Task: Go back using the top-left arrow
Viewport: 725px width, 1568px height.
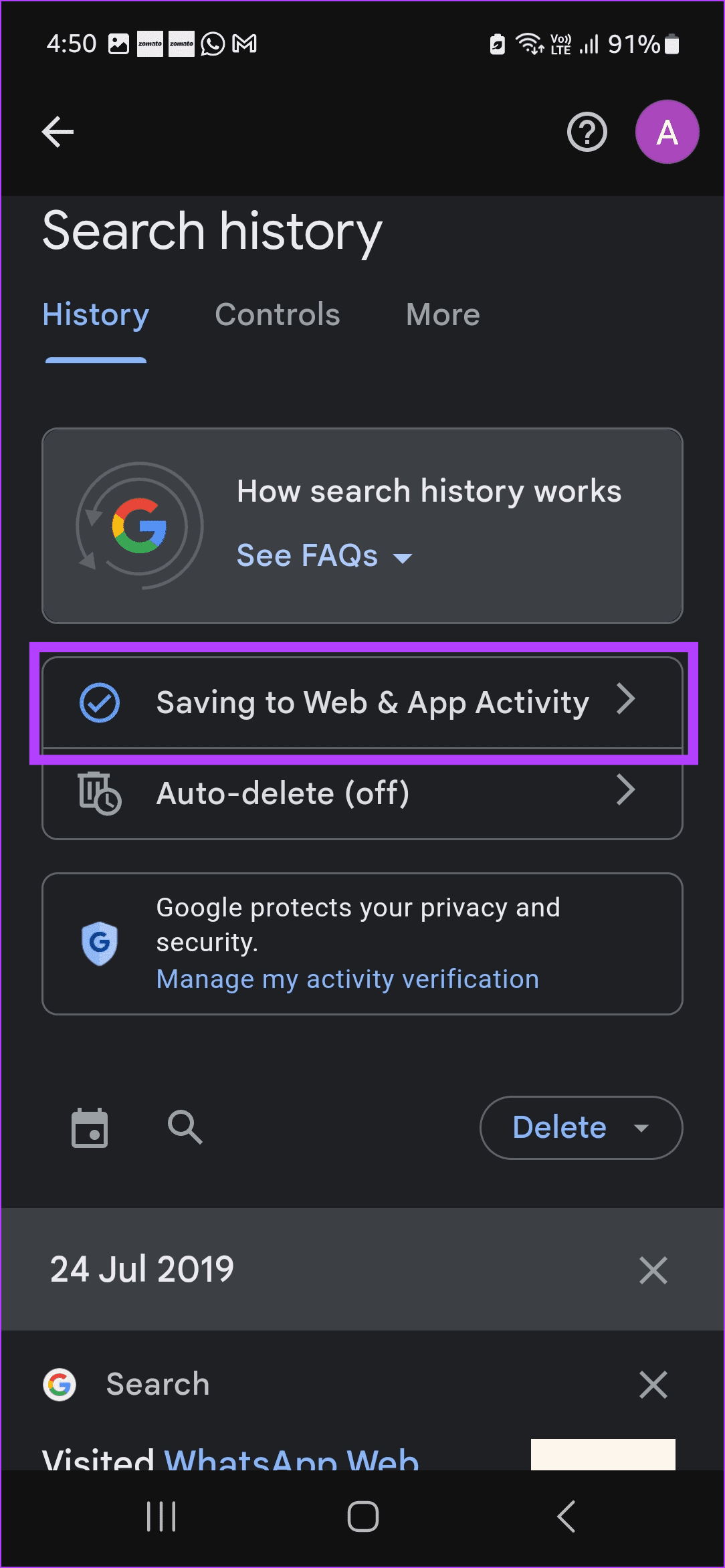Action: pyautogui.click(x=57, y=131)
